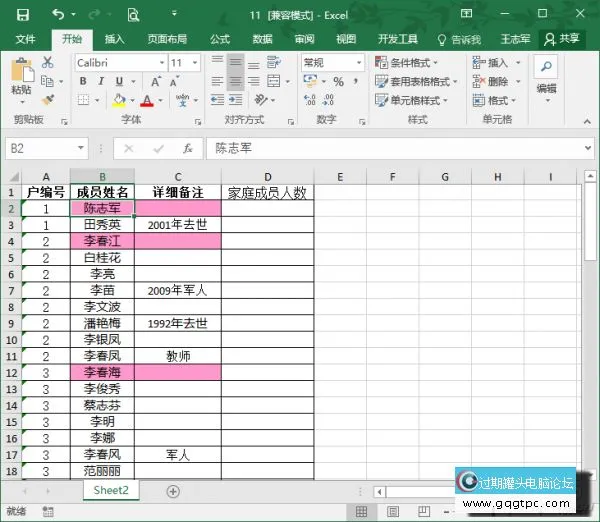Click the Cut scissors icon
600x522 pixels.
(x=48, y=62)
